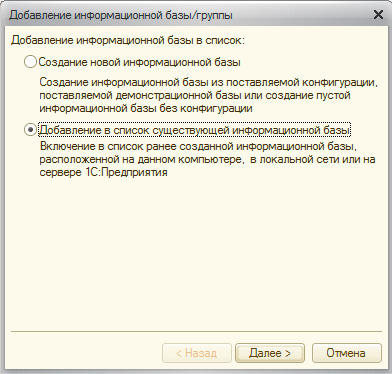Click the heading 'Добавление информационной базы в список:'
392x374 pixels.
coord(128,41)
